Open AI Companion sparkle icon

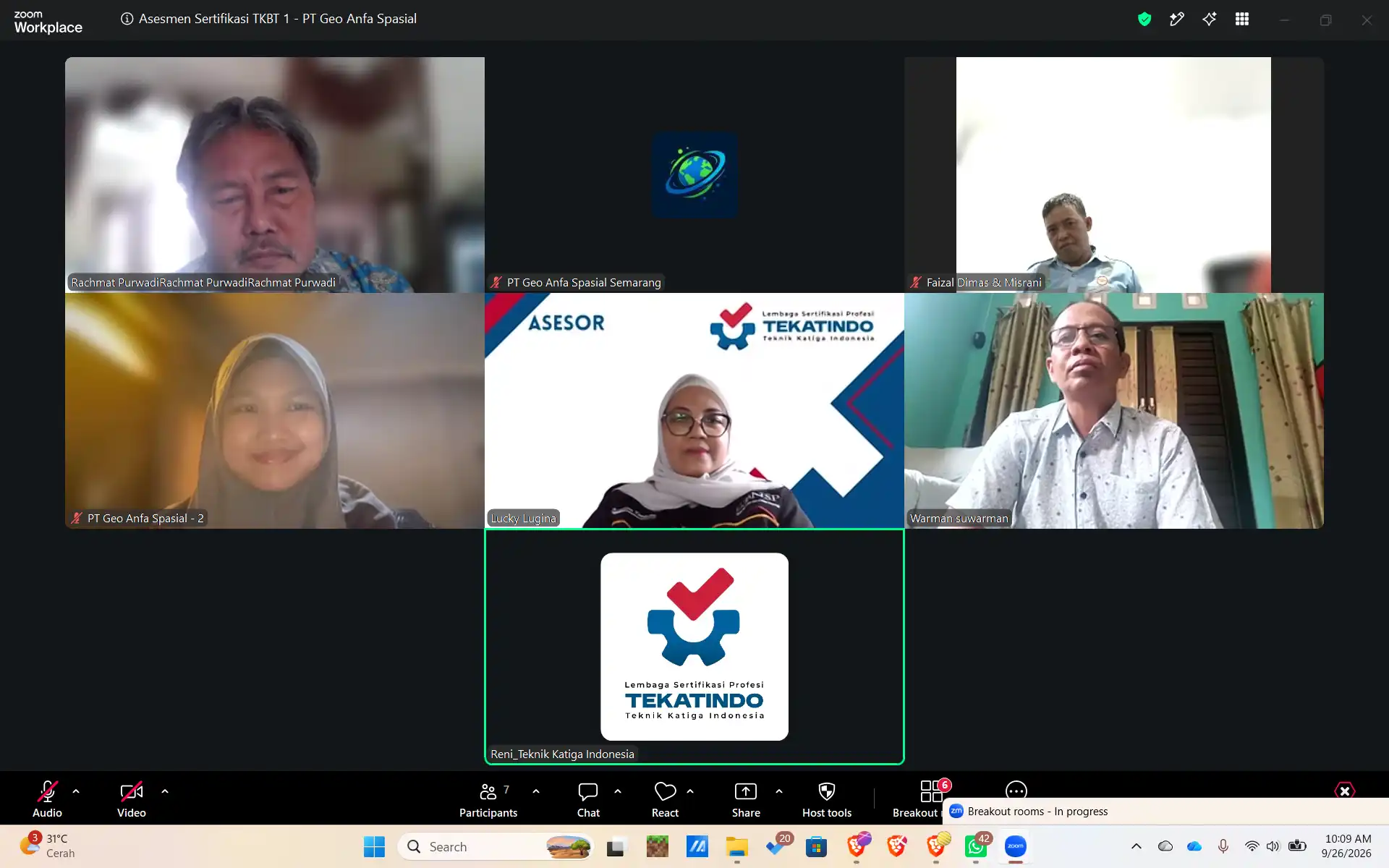point(1210,20)
